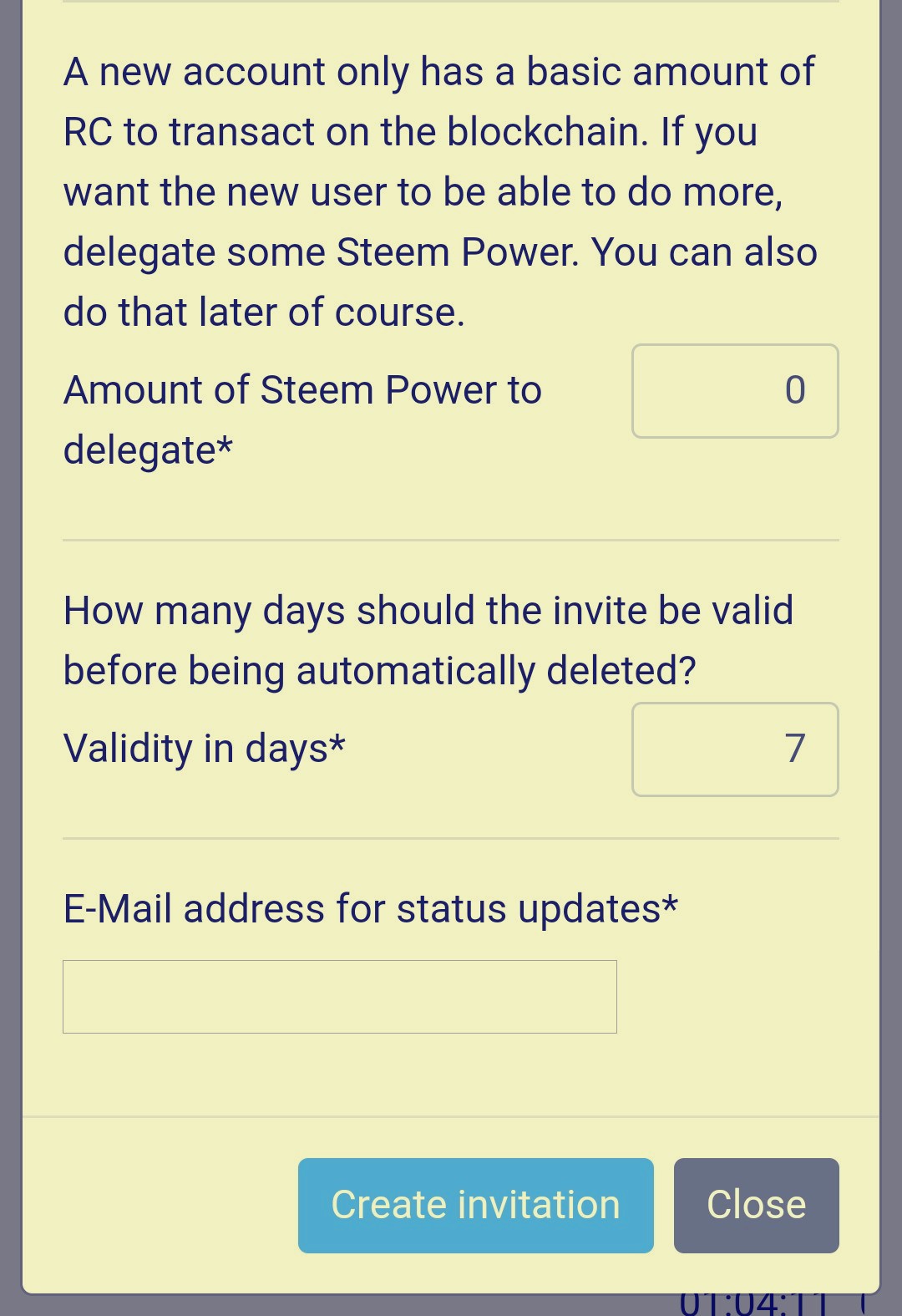Image resolution: width=902 pixels, height=1316 pixels.
Task: Select the Validity in days input box
Action: coord(735,749)
